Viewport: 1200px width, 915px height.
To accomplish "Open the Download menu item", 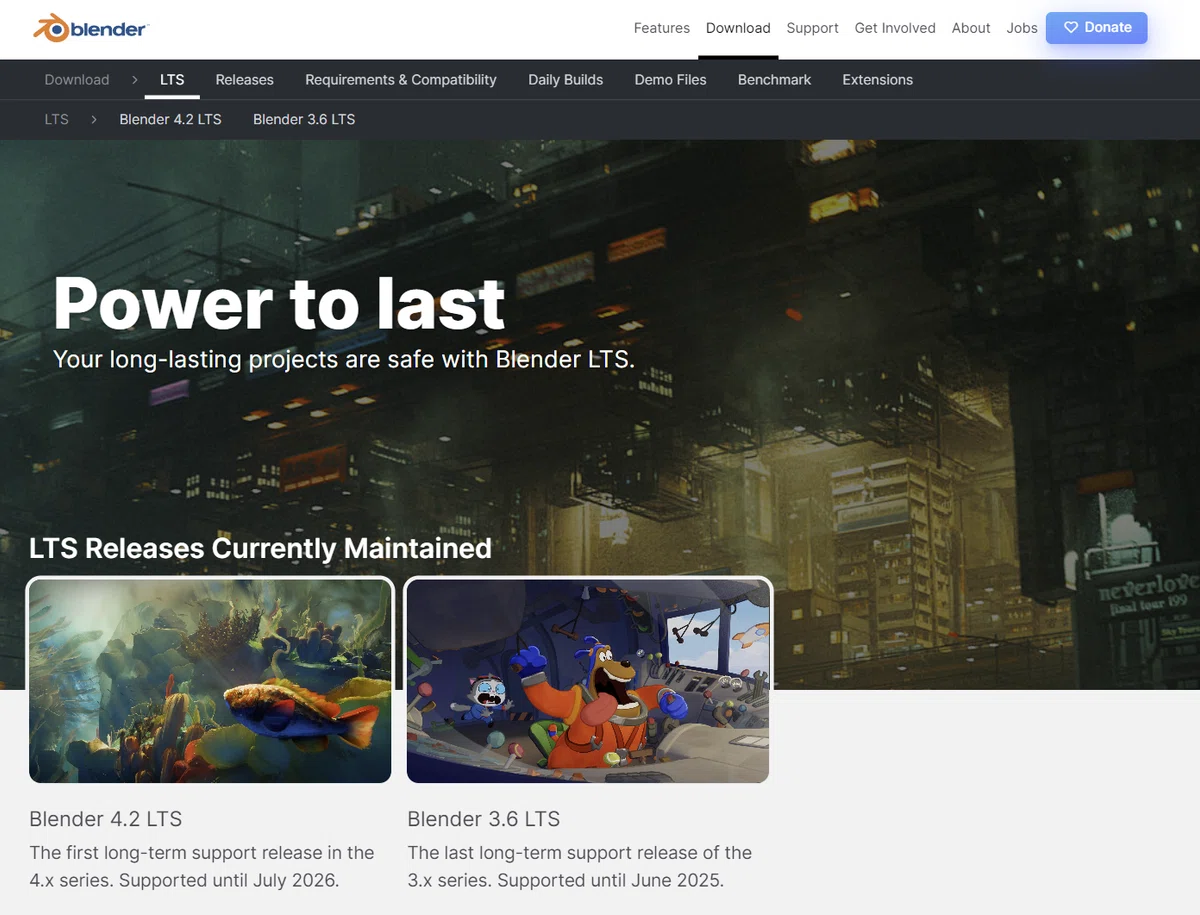I will point(738,28).
